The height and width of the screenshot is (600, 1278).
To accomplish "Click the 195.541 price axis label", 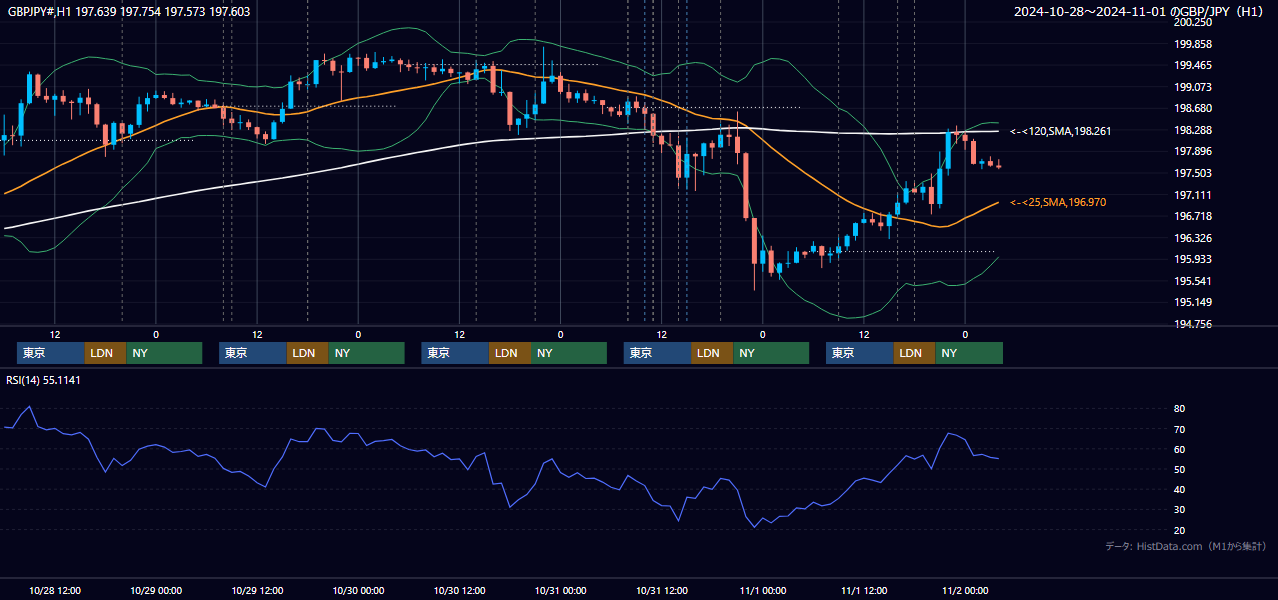I will pyautogui.click(x=1193, y=281).
